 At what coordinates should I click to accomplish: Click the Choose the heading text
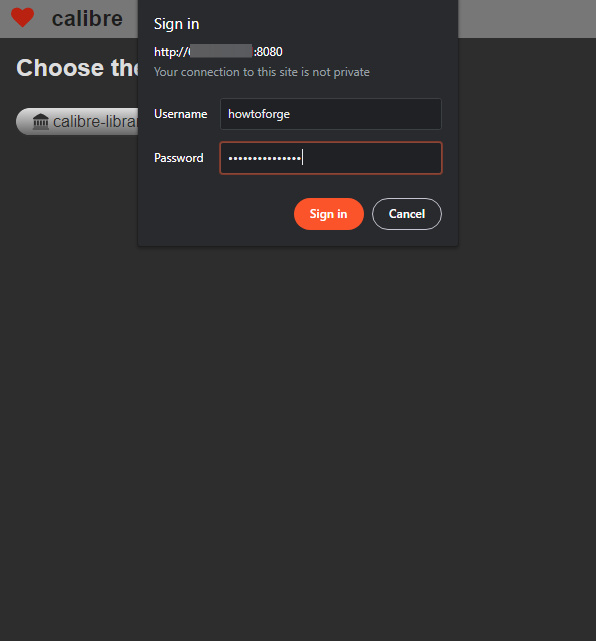(x=77, y=68)
